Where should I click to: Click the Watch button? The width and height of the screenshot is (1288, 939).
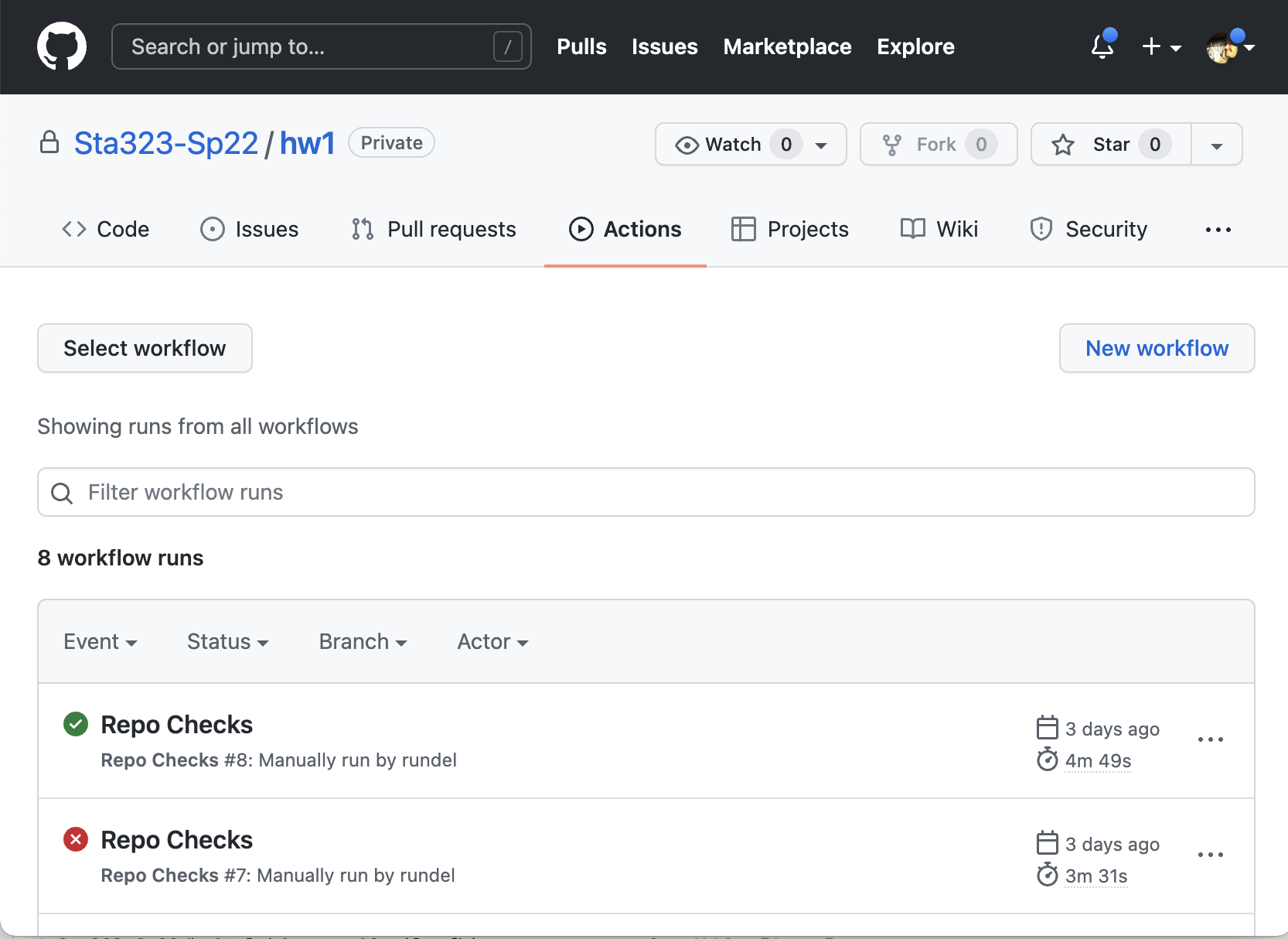tap(733, 144)
